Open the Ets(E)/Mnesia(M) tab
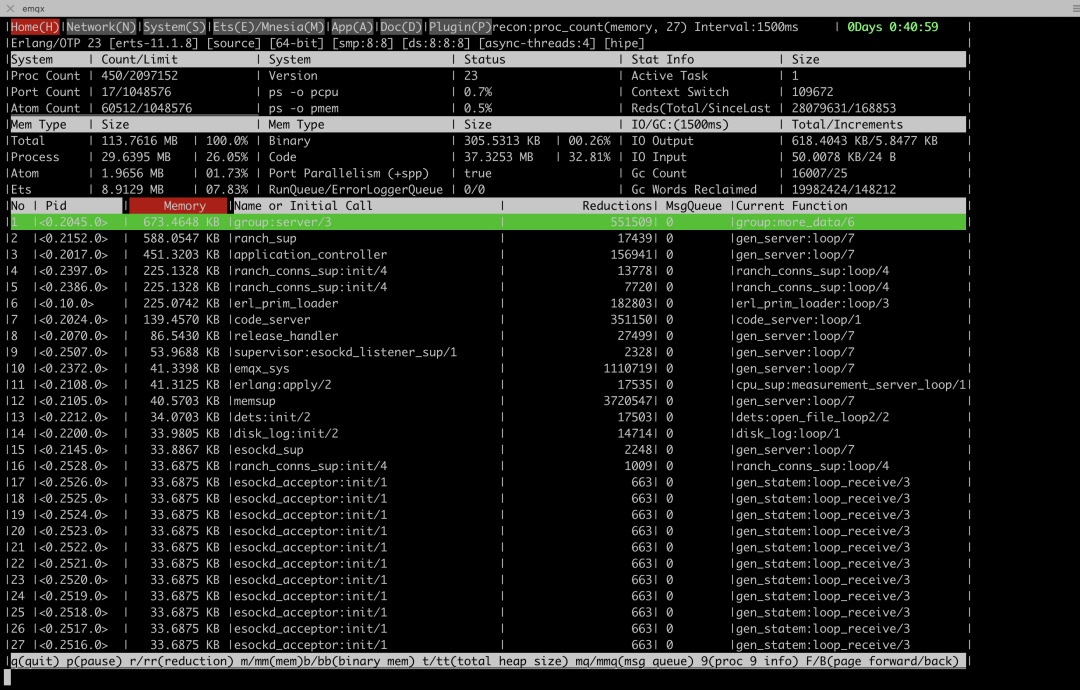This screenshot has width=1080, height=690. tap(269, 27)
